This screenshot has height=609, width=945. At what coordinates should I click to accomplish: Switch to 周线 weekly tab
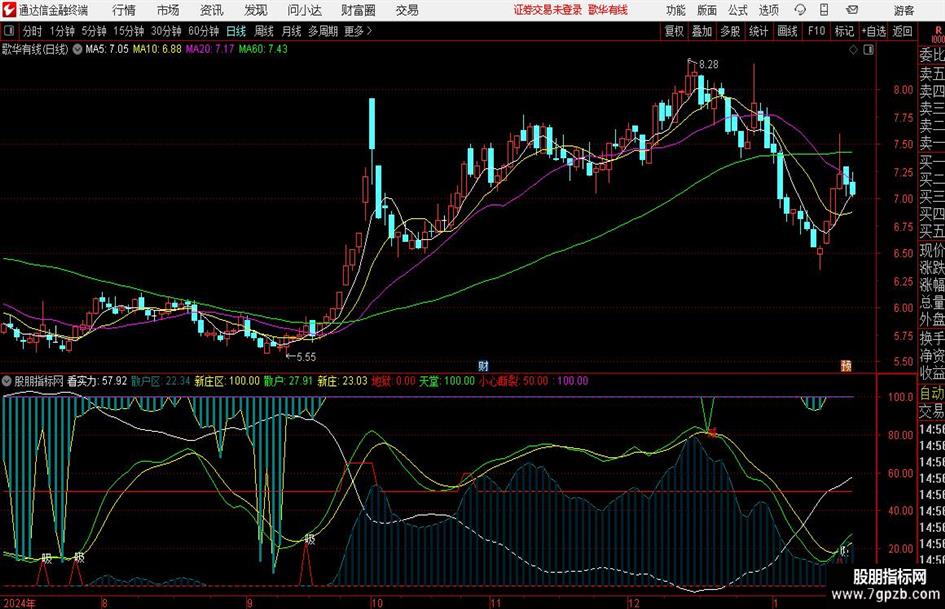pos(263,31)
